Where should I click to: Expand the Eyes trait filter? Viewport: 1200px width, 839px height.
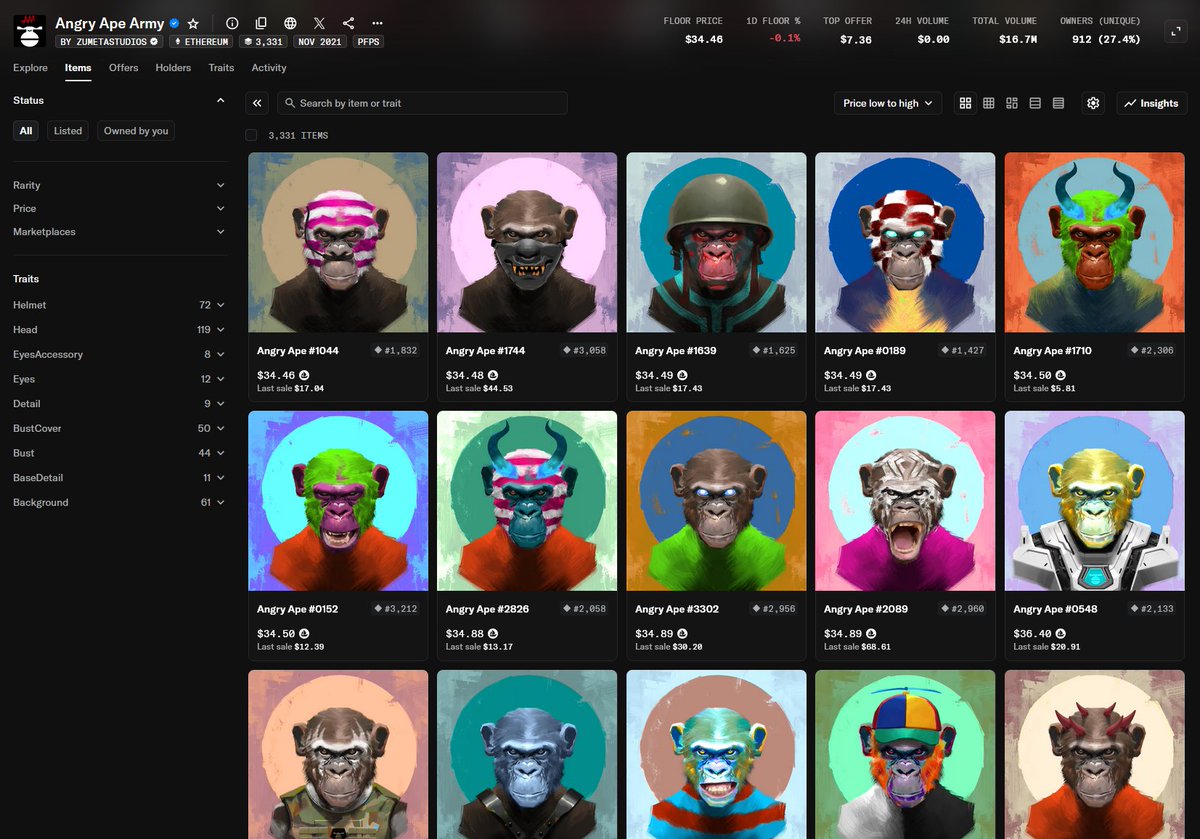[x=120, y=379]
